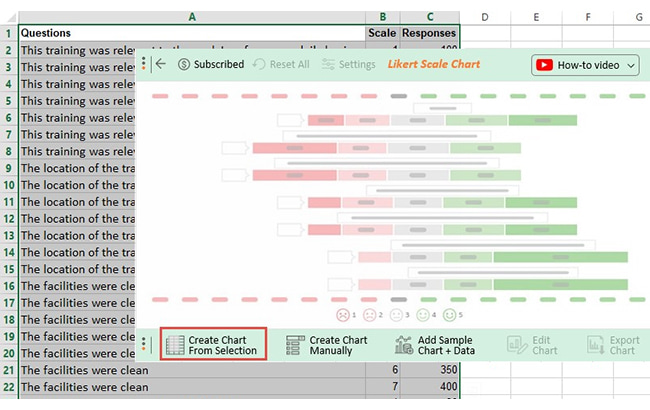
Task: Click cell A16 'The facilities were cle'
Action: 78,286
